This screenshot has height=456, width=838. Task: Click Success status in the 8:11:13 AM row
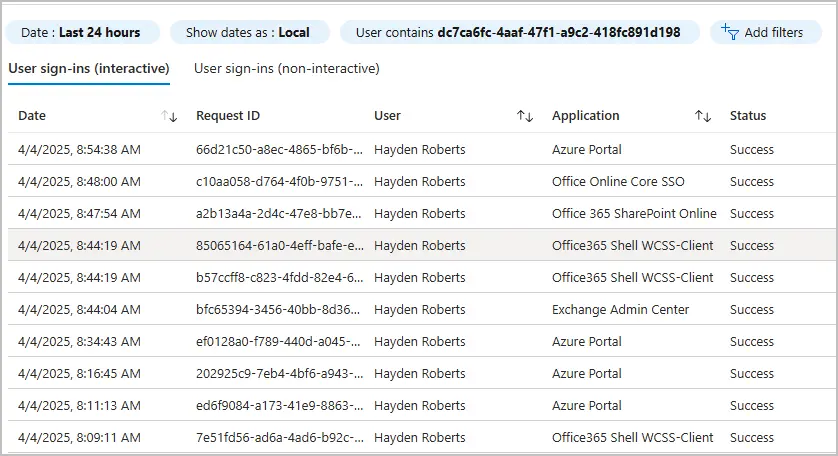pos(752,406)
